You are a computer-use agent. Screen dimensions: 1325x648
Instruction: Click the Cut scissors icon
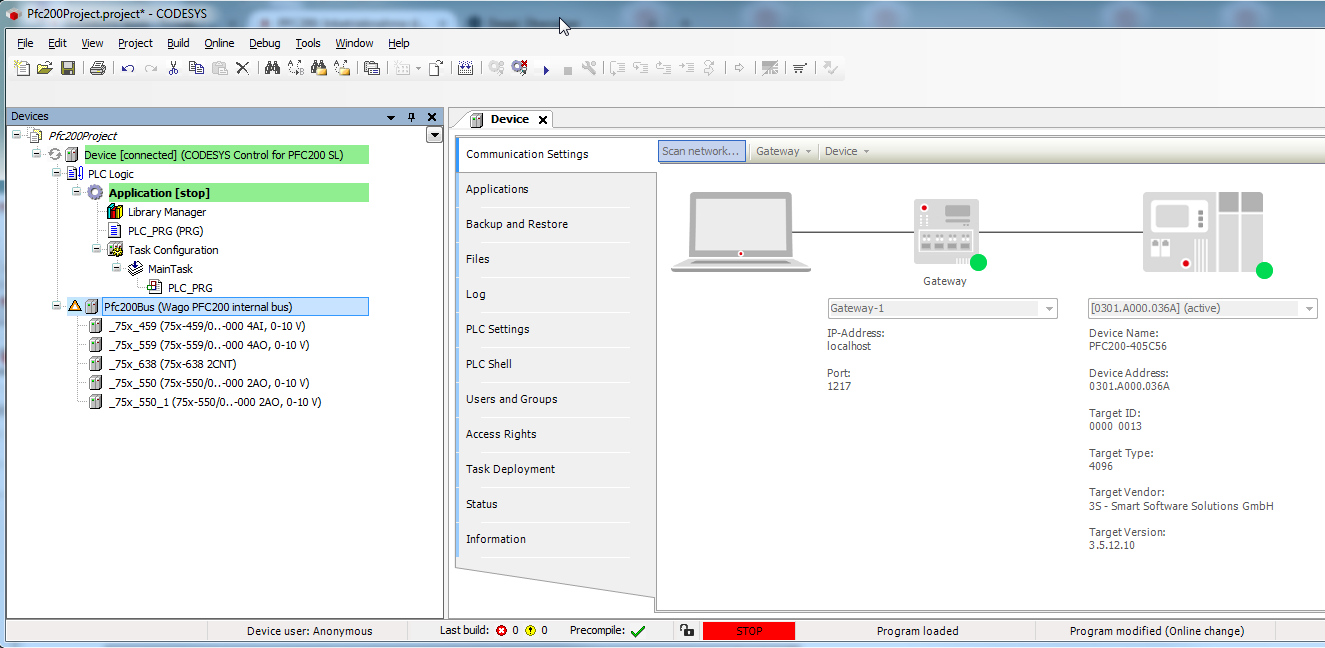coord(173,68)
